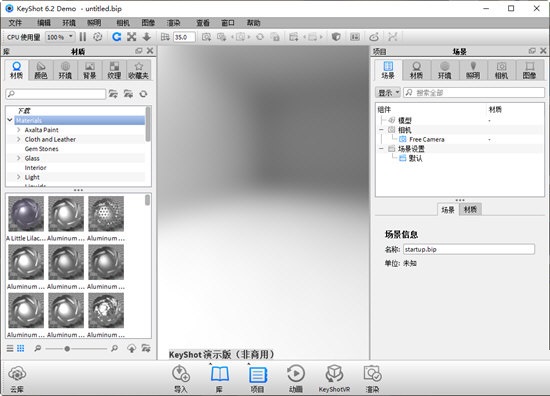Expand the Axalta Paint folder
Screen dimensions: 550x396
tap(19, 130)
